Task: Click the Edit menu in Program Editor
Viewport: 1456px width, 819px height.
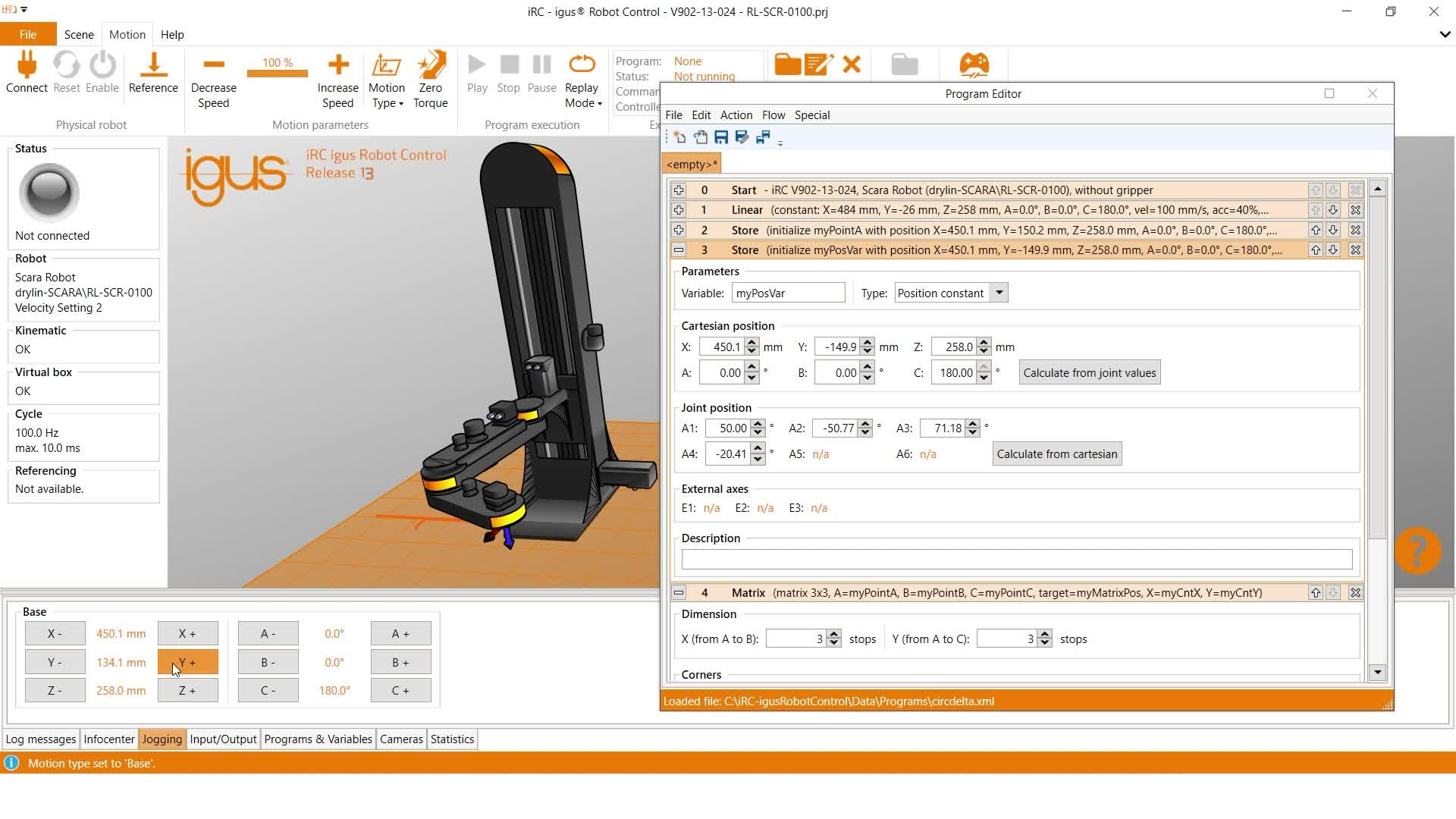Action: pyautogui.click(x=701, y=115)
